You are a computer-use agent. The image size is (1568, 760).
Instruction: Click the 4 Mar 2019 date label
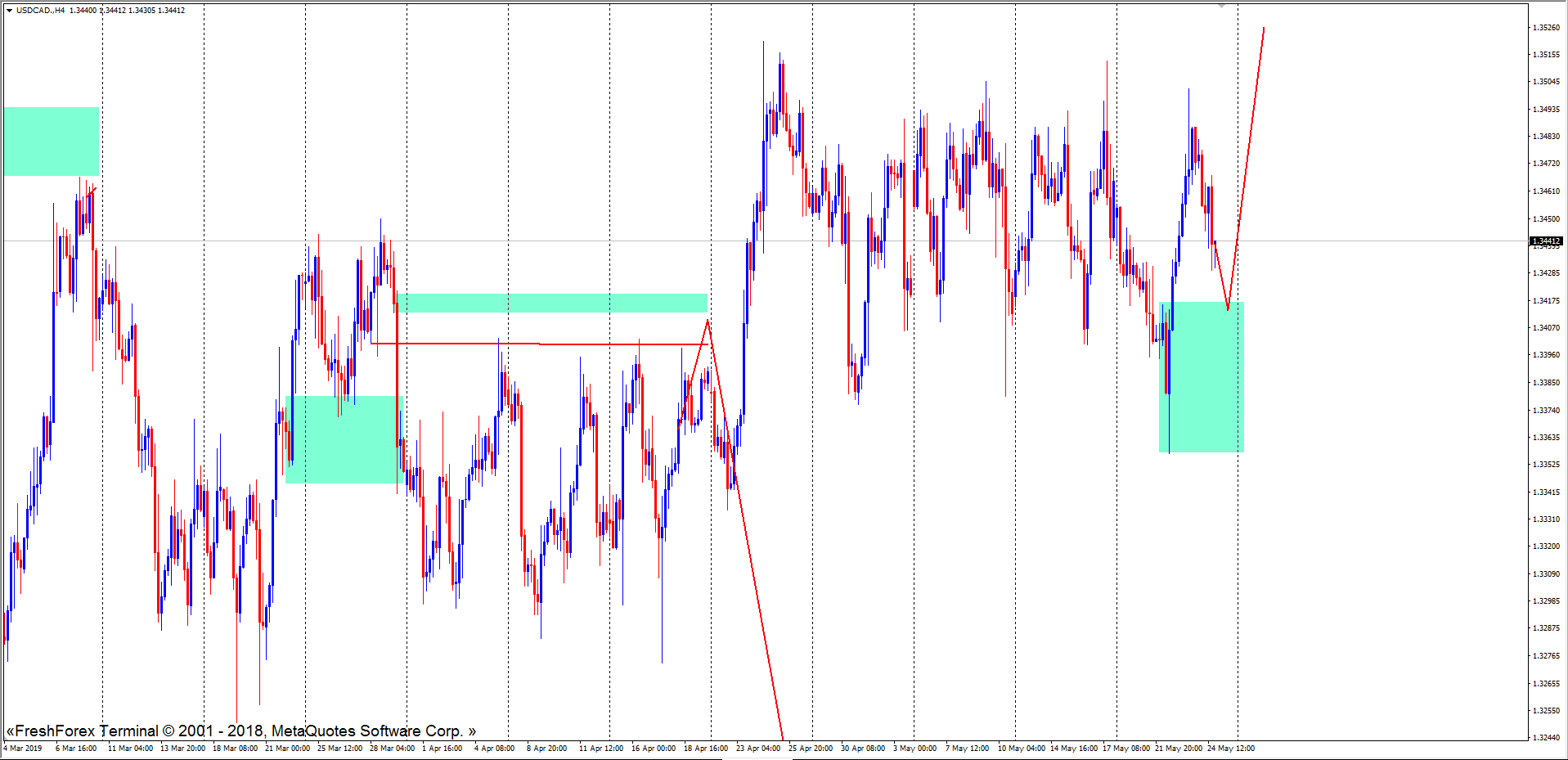pos(23,748)
